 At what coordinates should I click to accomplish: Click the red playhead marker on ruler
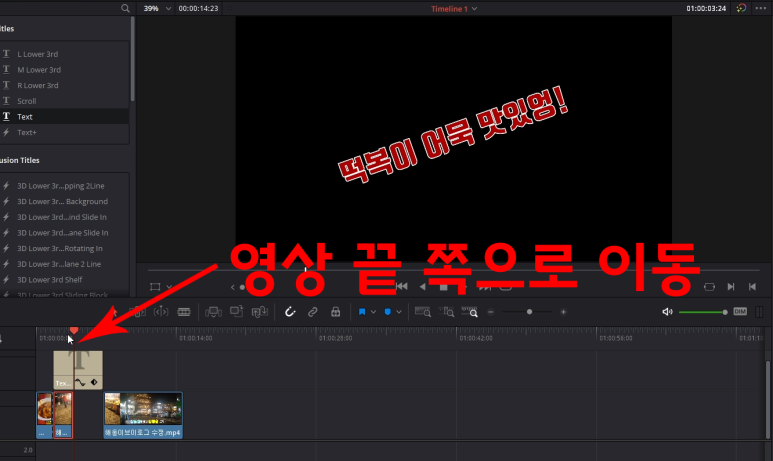click(x=74, y=330)
